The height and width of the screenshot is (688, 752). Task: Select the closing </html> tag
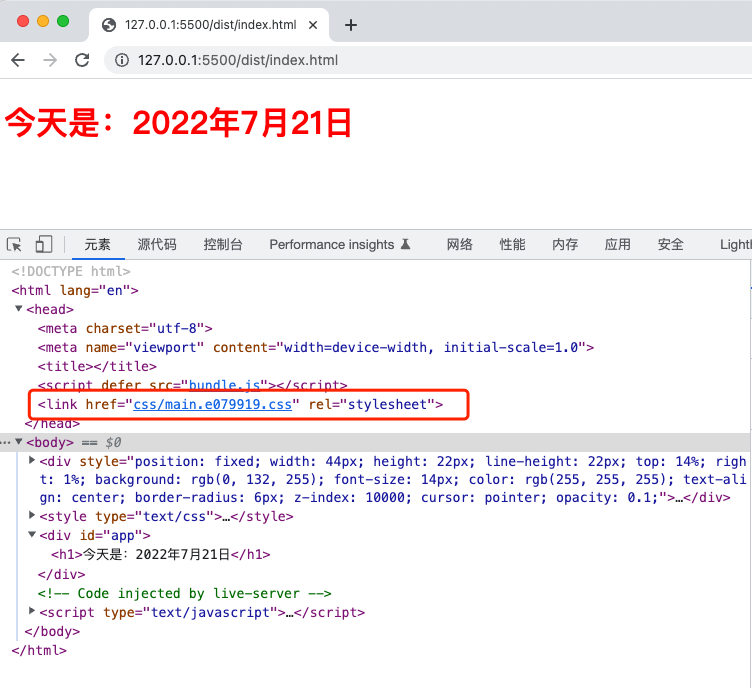[x=39, y=650]
